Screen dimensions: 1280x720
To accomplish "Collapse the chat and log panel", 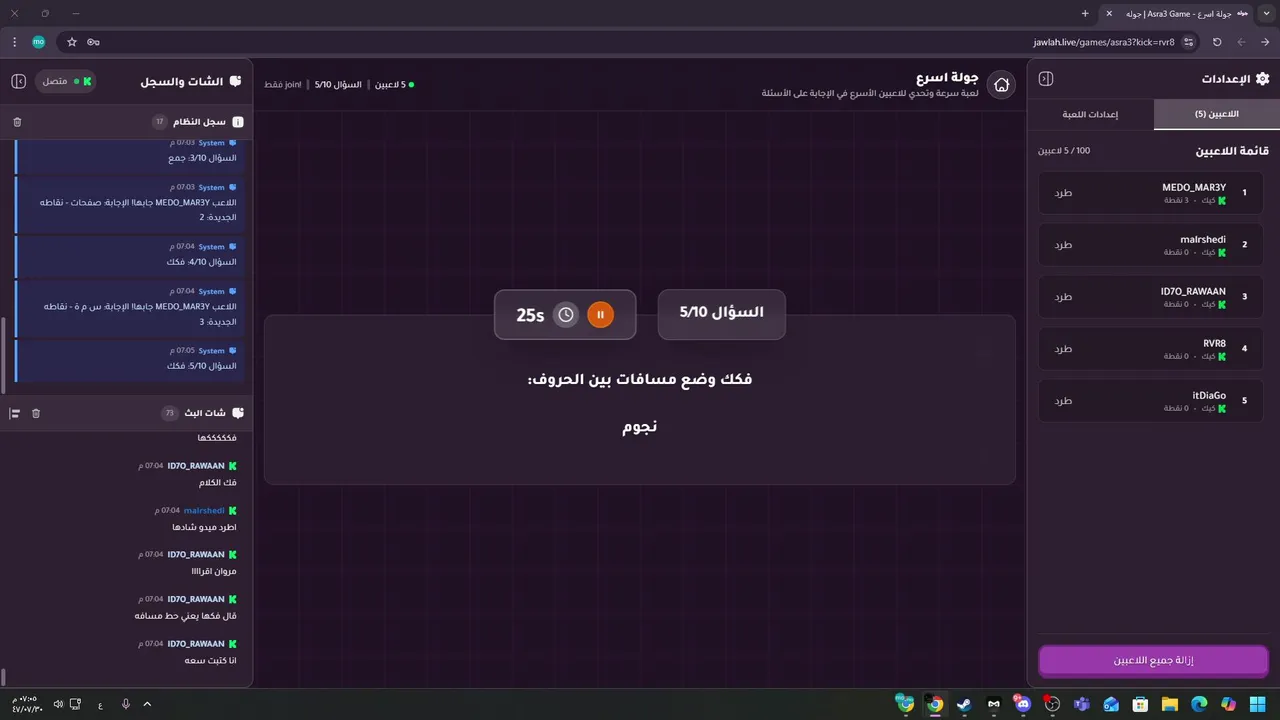I will coord(18,81).
